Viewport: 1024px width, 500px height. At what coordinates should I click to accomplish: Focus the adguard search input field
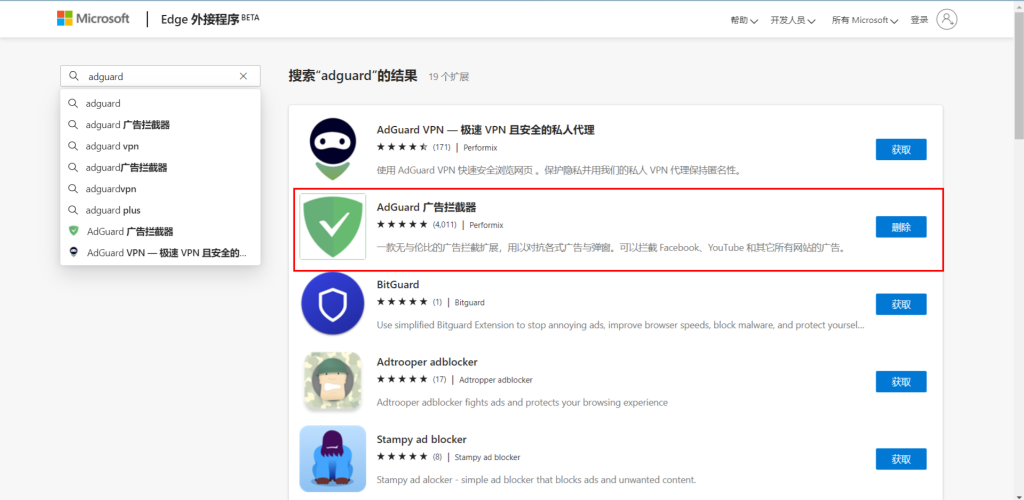pos(160,76)
